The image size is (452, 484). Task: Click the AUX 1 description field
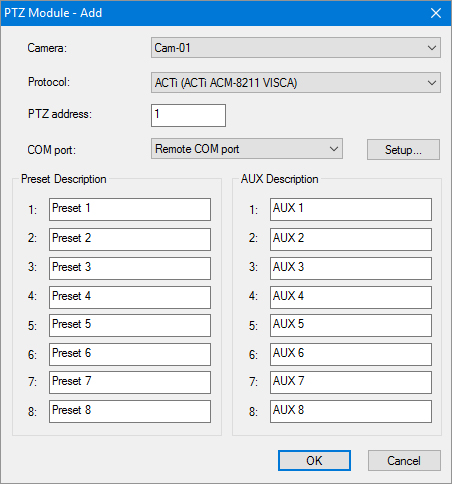[351, 209]
